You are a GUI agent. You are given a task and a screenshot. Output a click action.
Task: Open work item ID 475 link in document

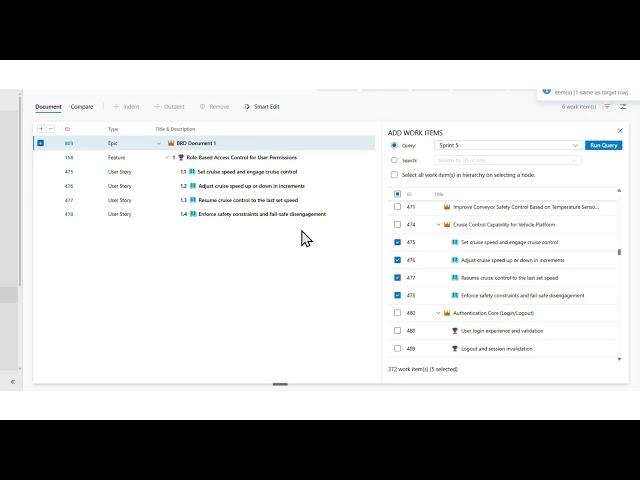[x=69, y=172]
